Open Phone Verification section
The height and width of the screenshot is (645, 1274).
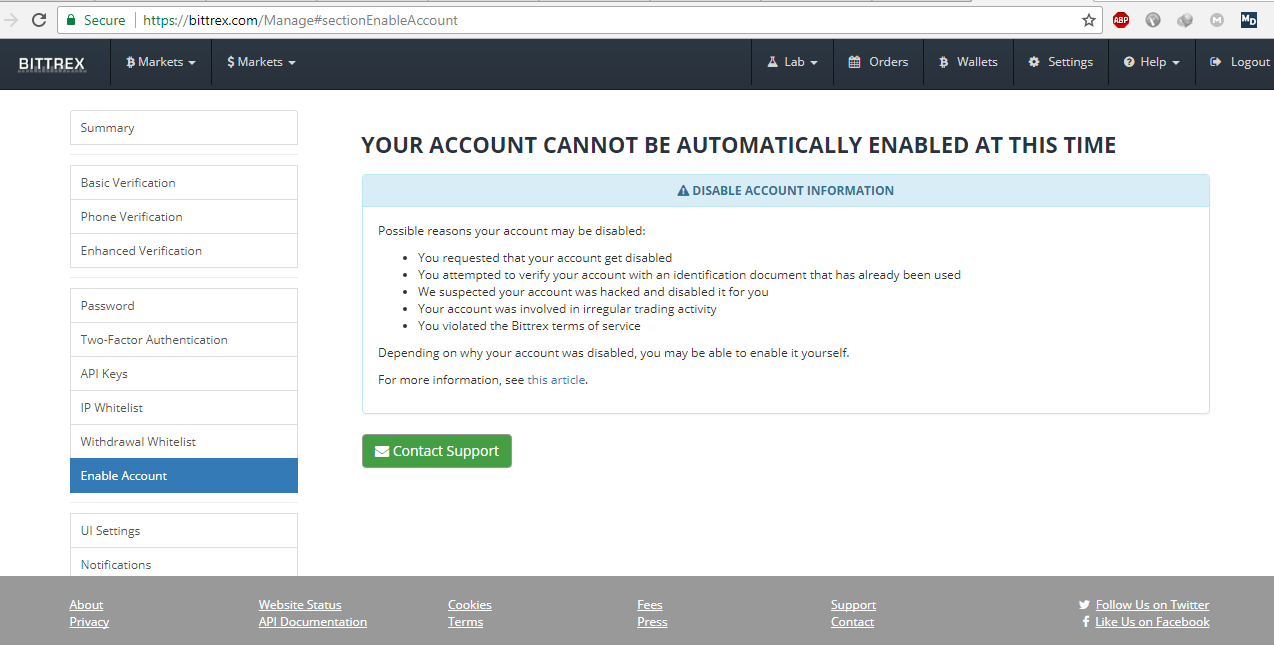(x=184, y=217)
